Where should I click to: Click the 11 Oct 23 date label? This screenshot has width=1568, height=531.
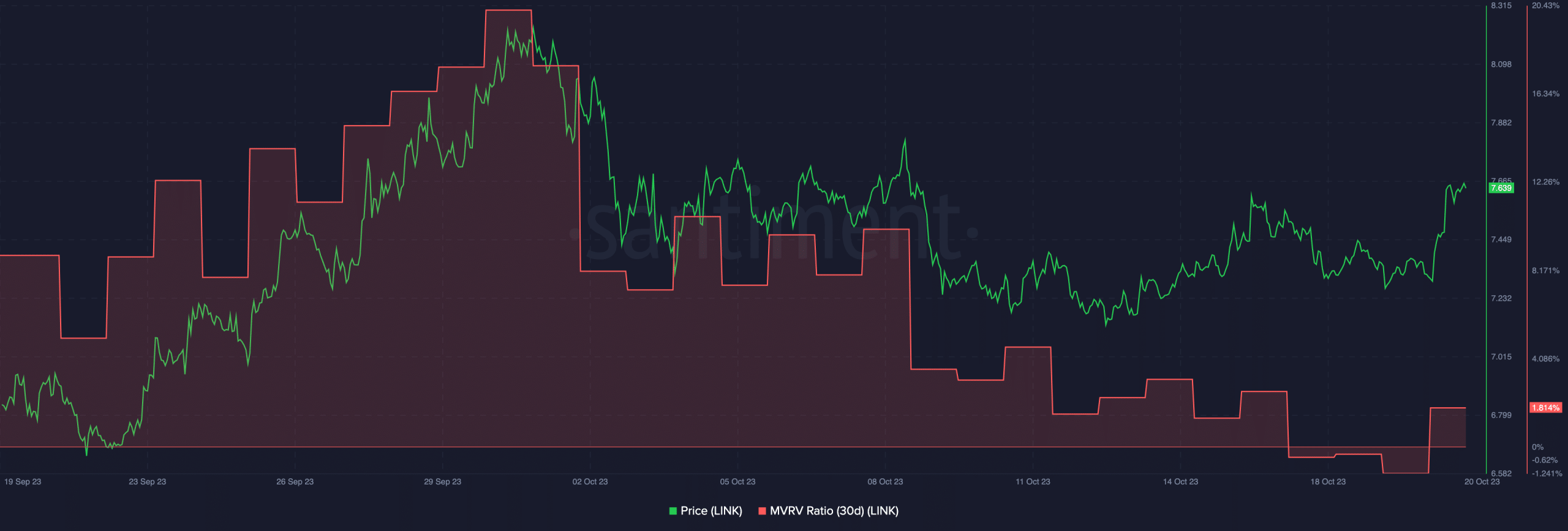[1033, 482]
